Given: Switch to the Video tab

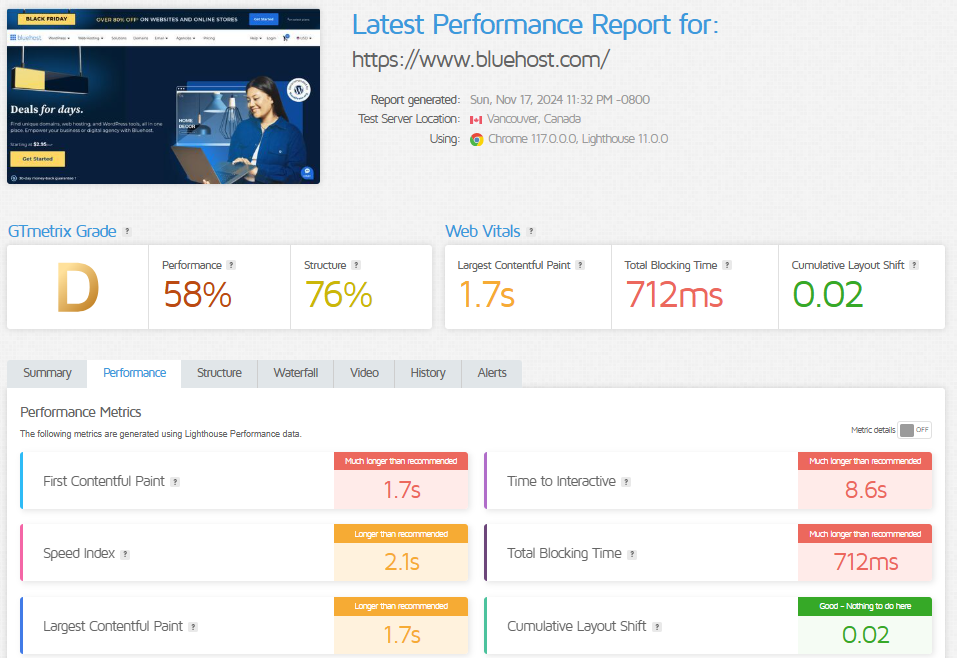Looking at the screenshot, I should click(x=363, y=372).
